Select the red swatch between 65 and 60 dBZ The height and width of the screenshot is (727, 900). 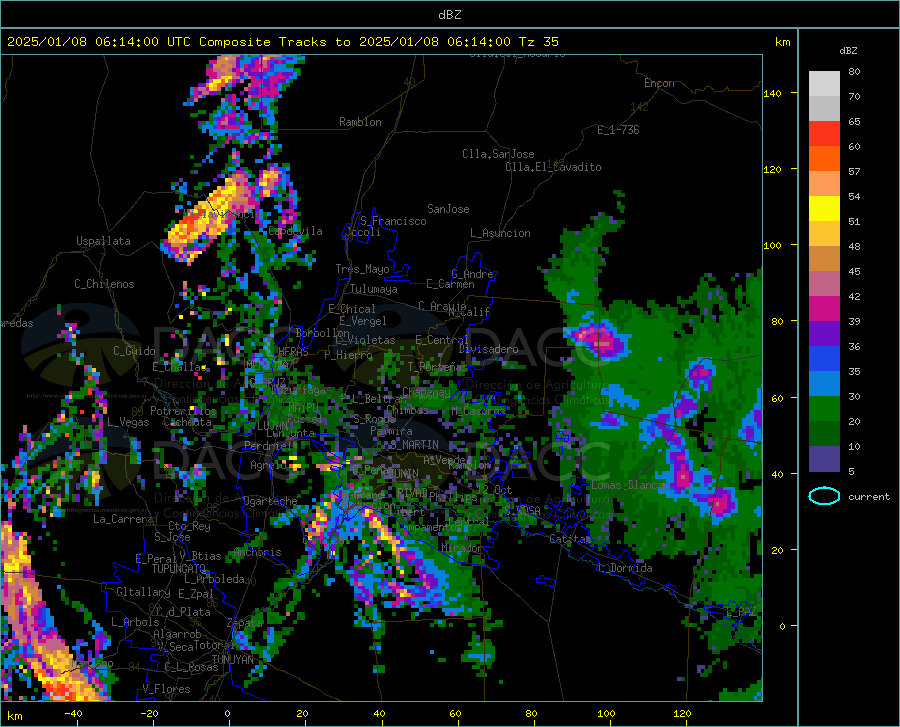(824, 134)
